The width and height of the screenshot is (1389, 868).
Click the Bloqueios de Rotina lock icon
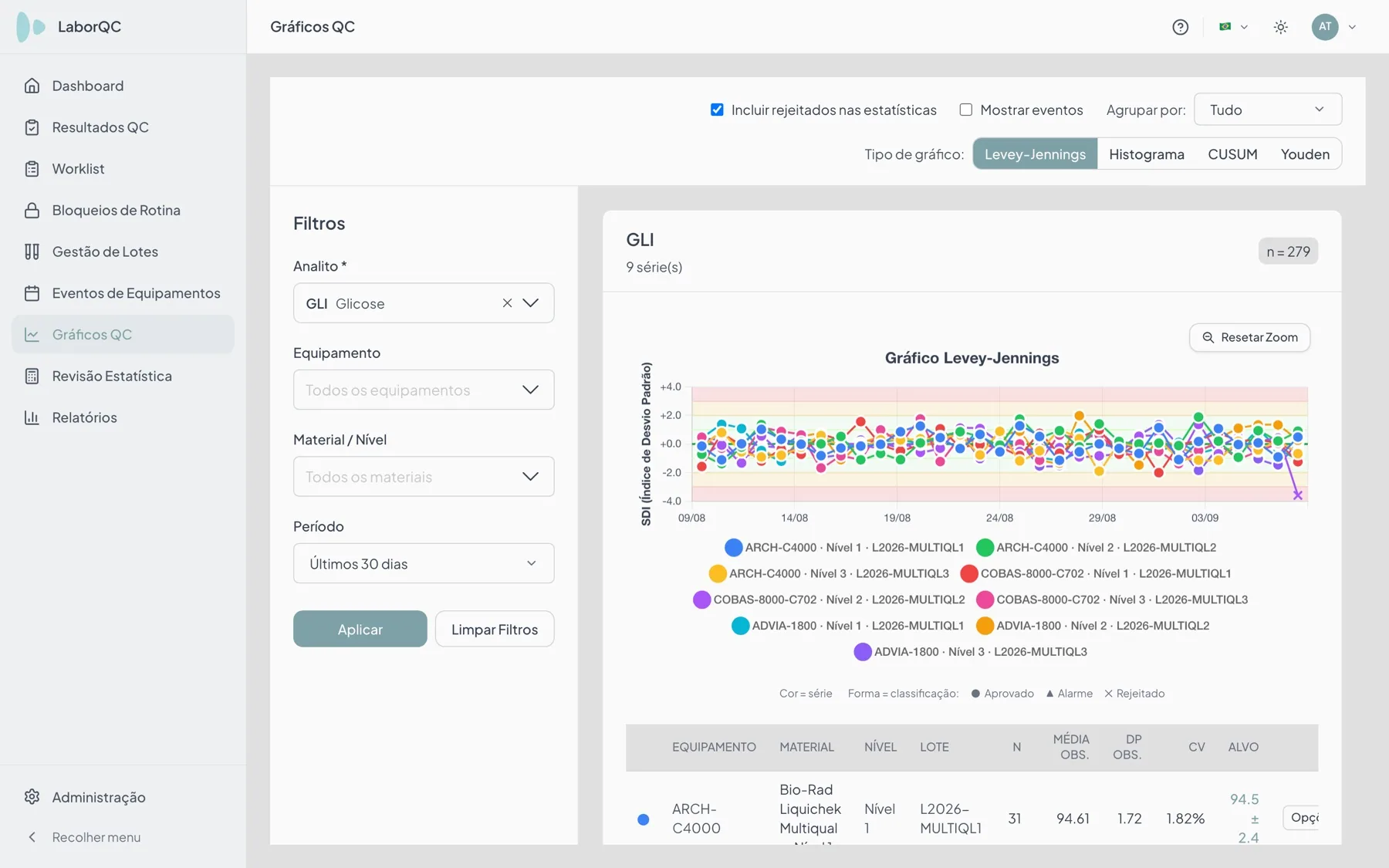[32, 210]
